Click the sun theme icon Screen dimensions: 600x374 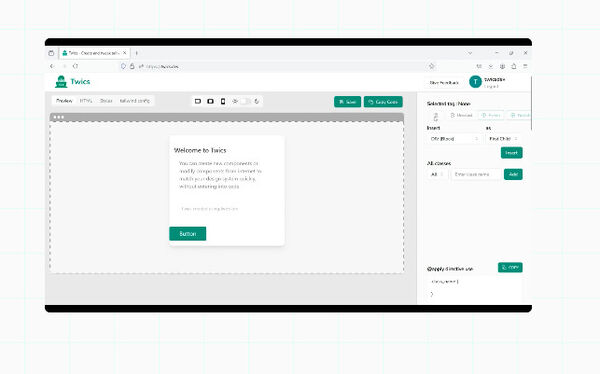[235, 101]
